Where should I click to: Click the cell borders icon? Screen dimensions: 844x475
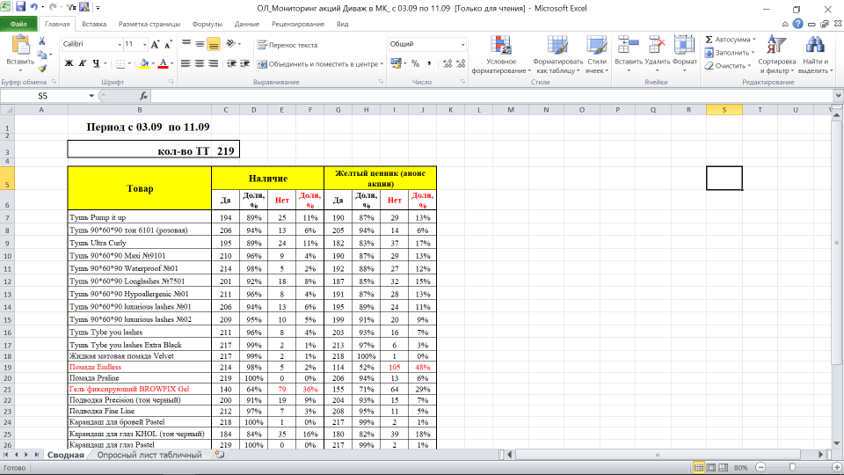(x=121, y=64)
